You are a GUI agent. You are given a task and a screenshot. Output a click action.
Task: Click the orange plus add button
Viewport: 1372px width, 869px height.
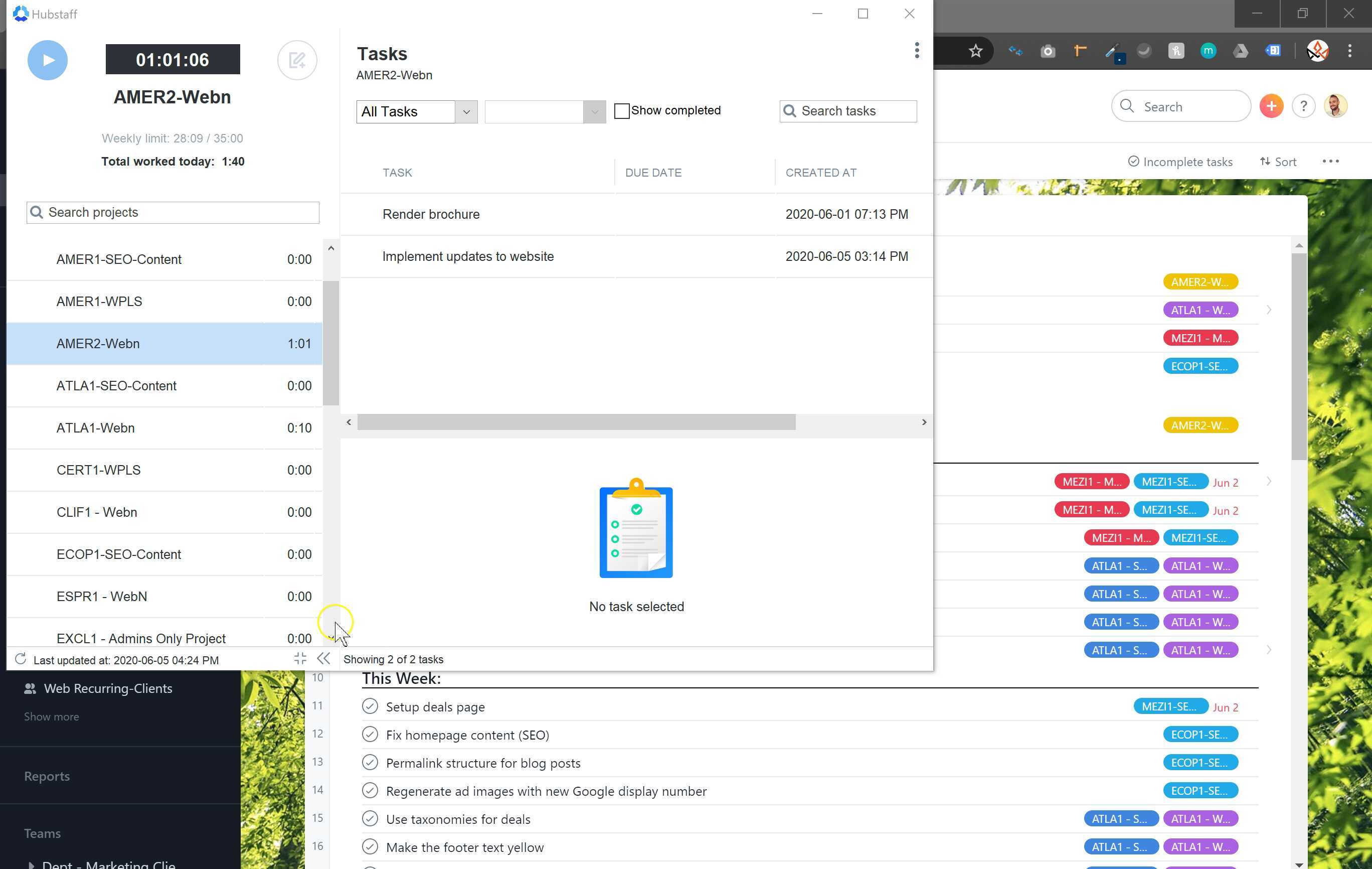point(1271,106)
